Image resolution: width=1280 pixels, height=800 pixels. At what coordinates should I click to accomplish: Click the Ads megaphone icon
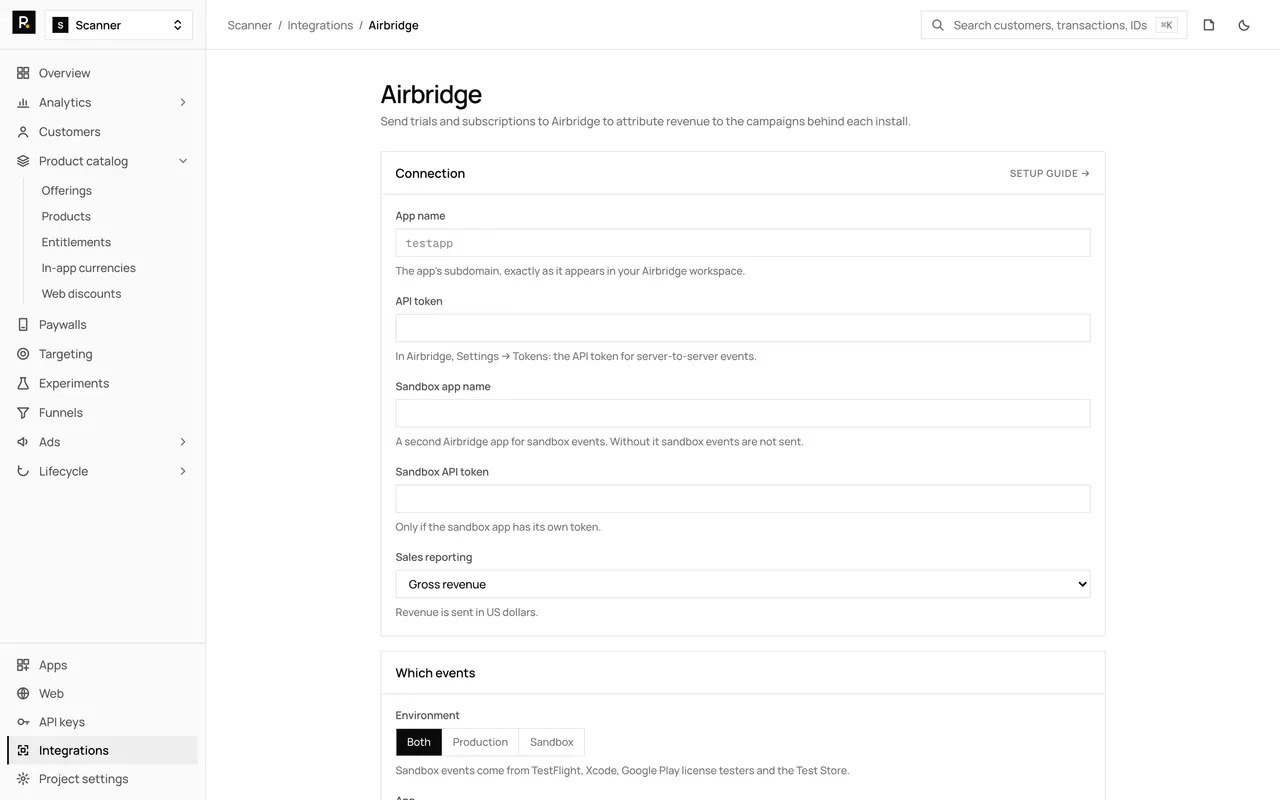[23, 442]
